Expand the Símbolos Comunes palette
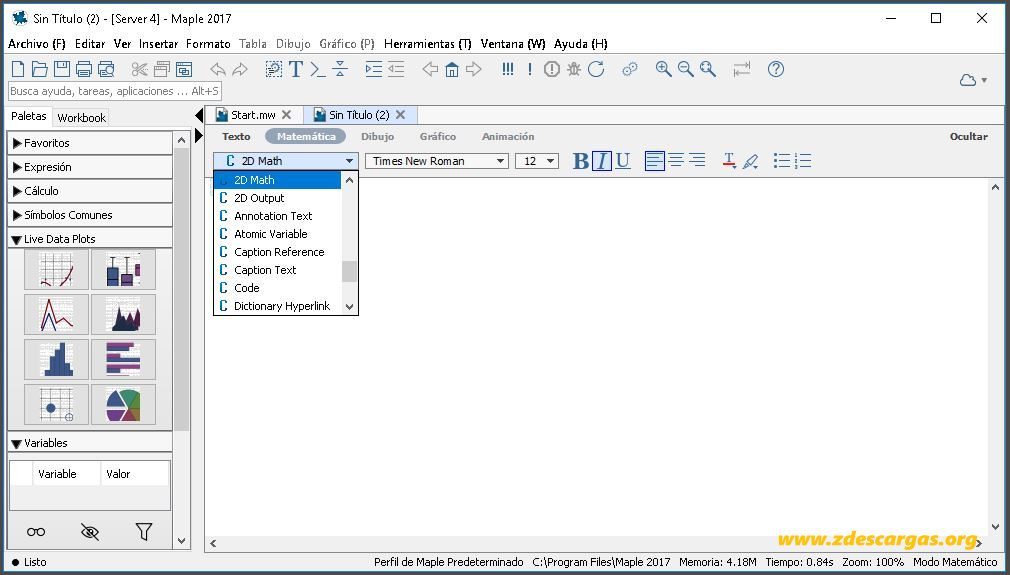Screen dimensions: 1010x575 (90, 215)
